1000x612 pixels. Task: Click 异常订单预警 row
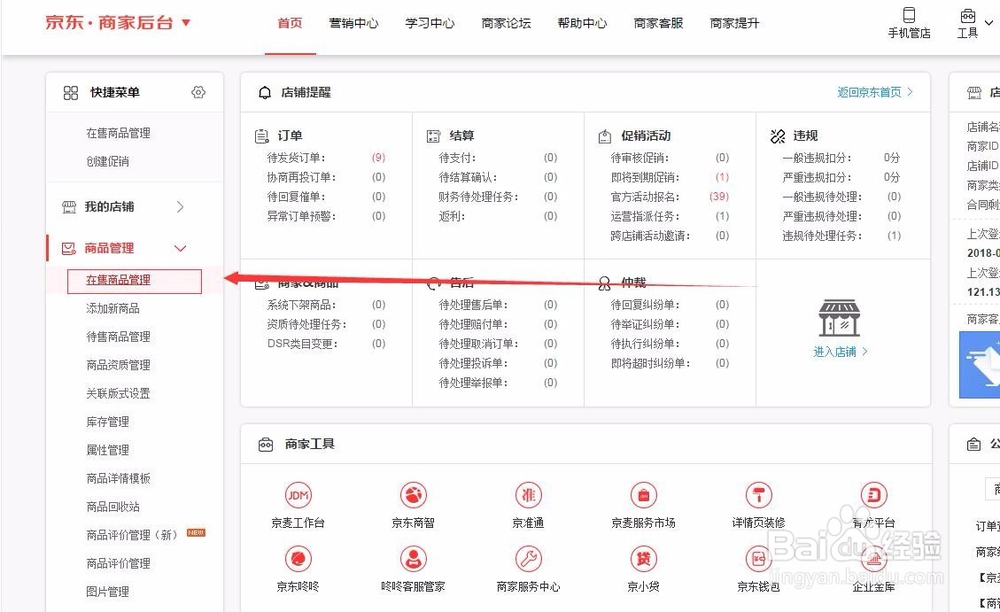[326, 216]
